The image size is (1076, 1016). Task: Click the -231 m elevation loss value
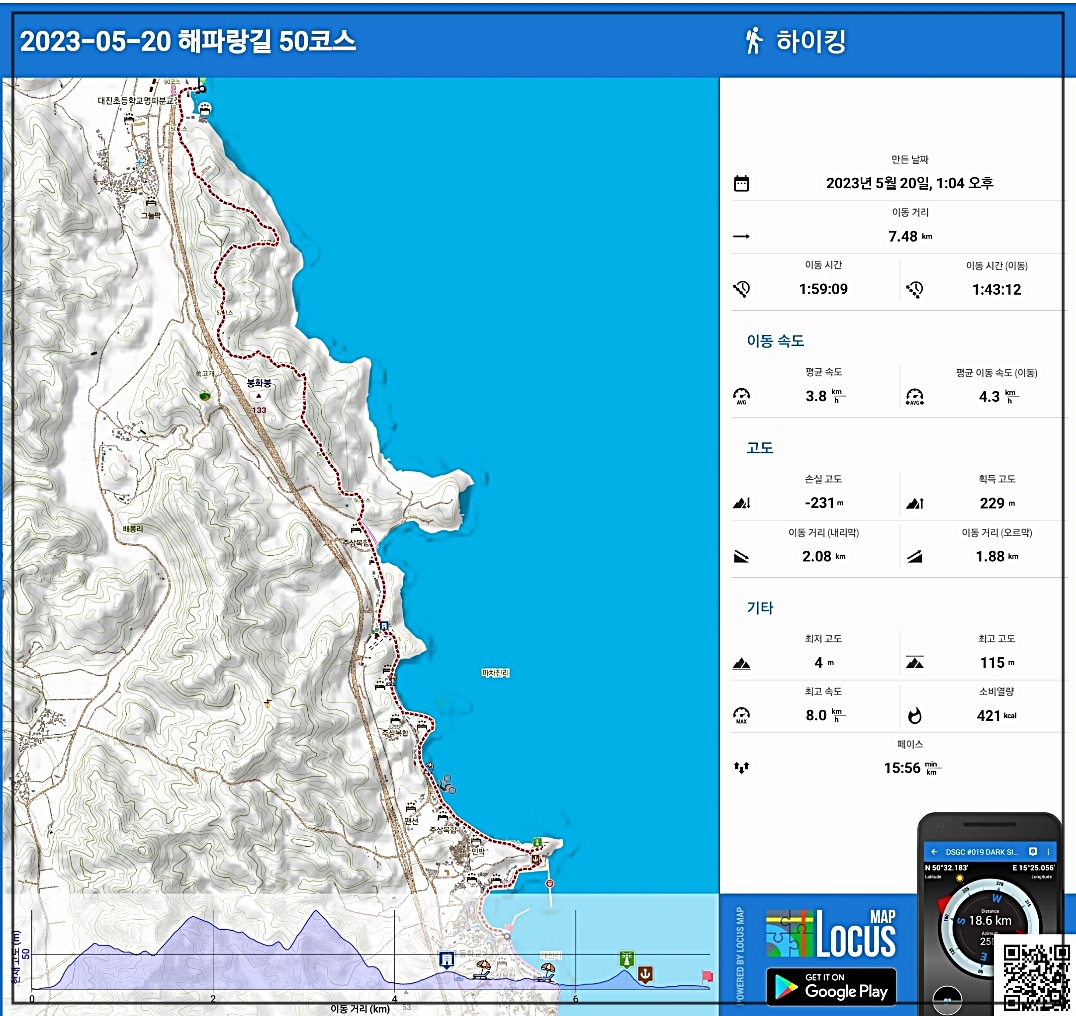click(x=824, y=503)
